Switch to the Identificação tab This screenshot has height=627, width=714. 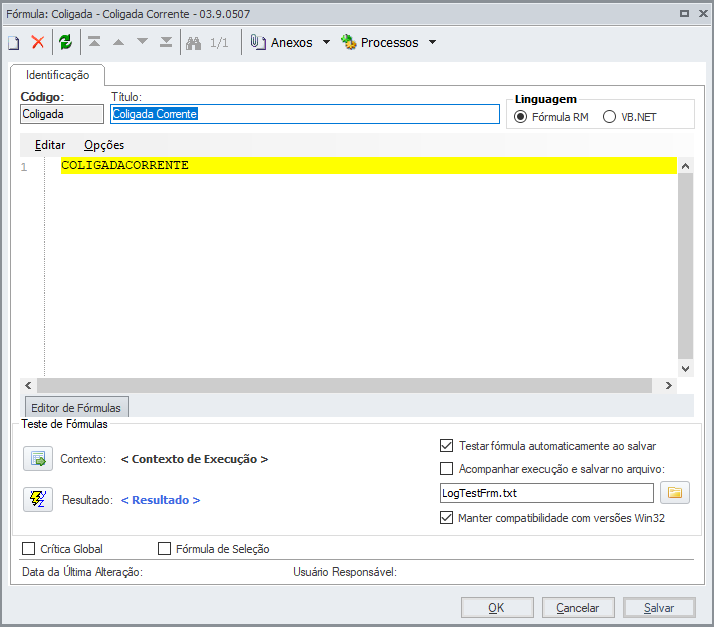(x=57, y=75)
